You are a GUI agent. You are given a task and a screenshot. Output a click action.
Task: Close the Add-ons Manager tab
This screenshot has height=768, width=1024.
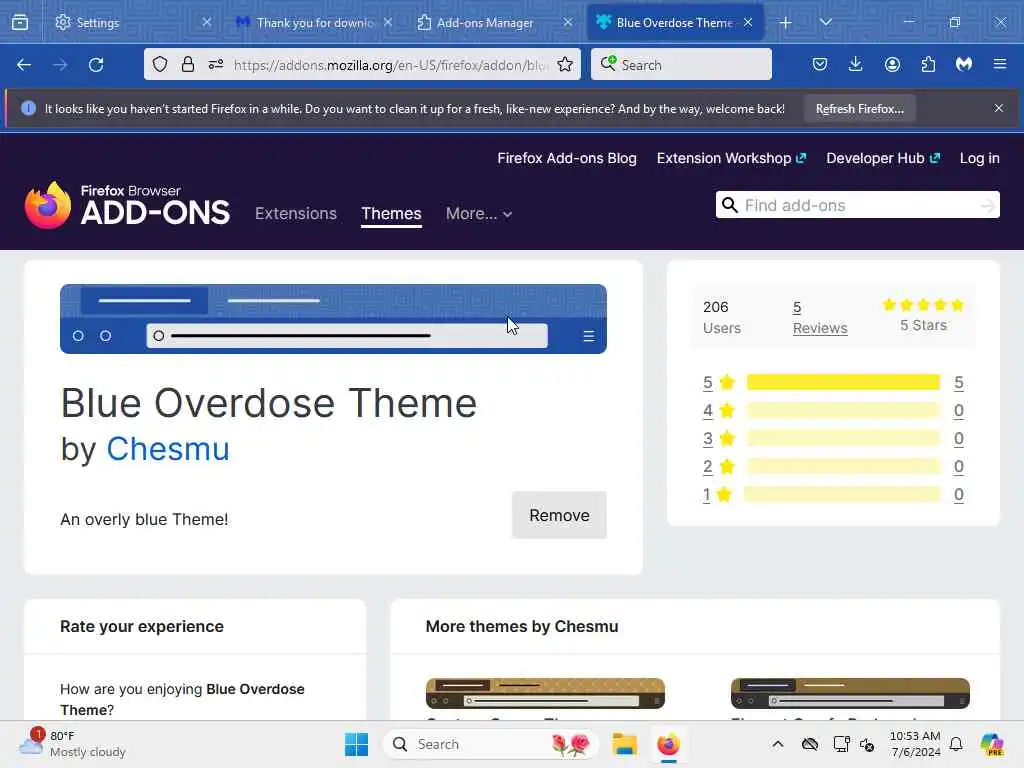click(568, 22)
